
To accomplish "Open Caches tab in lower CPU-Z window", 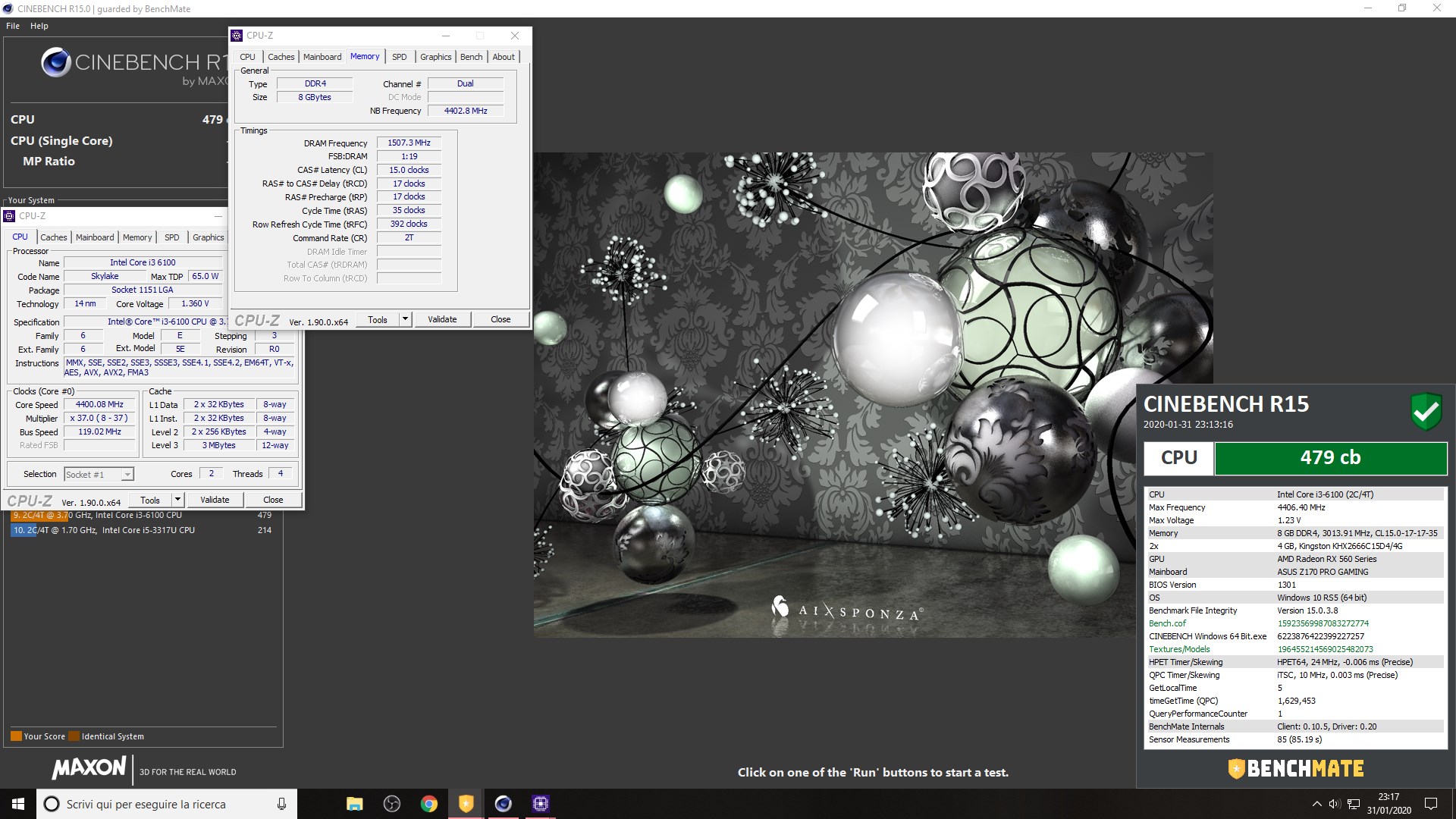I will pyautogui.click(x=54, y=237).
